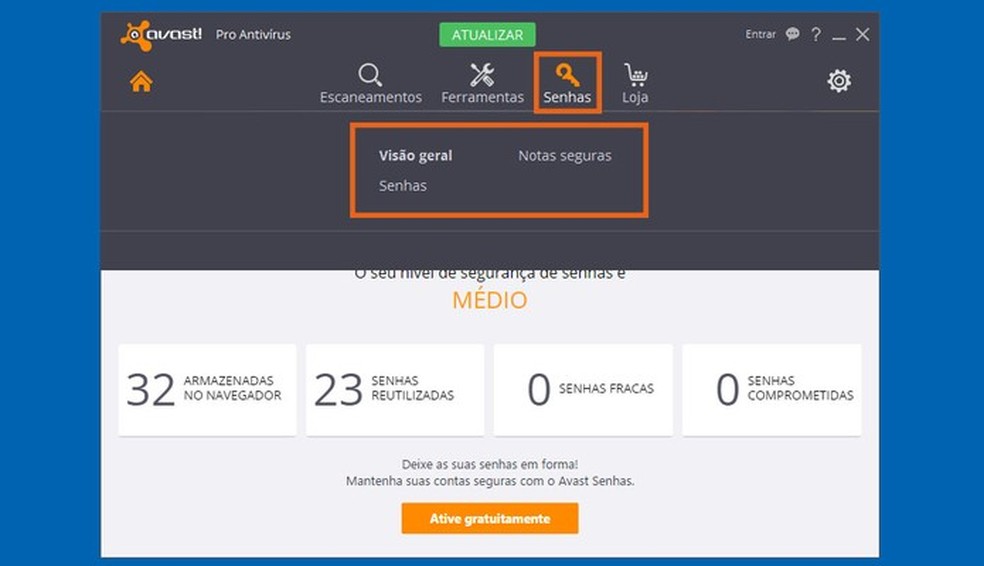
Task: Click the Entrar sign-in link
Action: coord(761,34)
